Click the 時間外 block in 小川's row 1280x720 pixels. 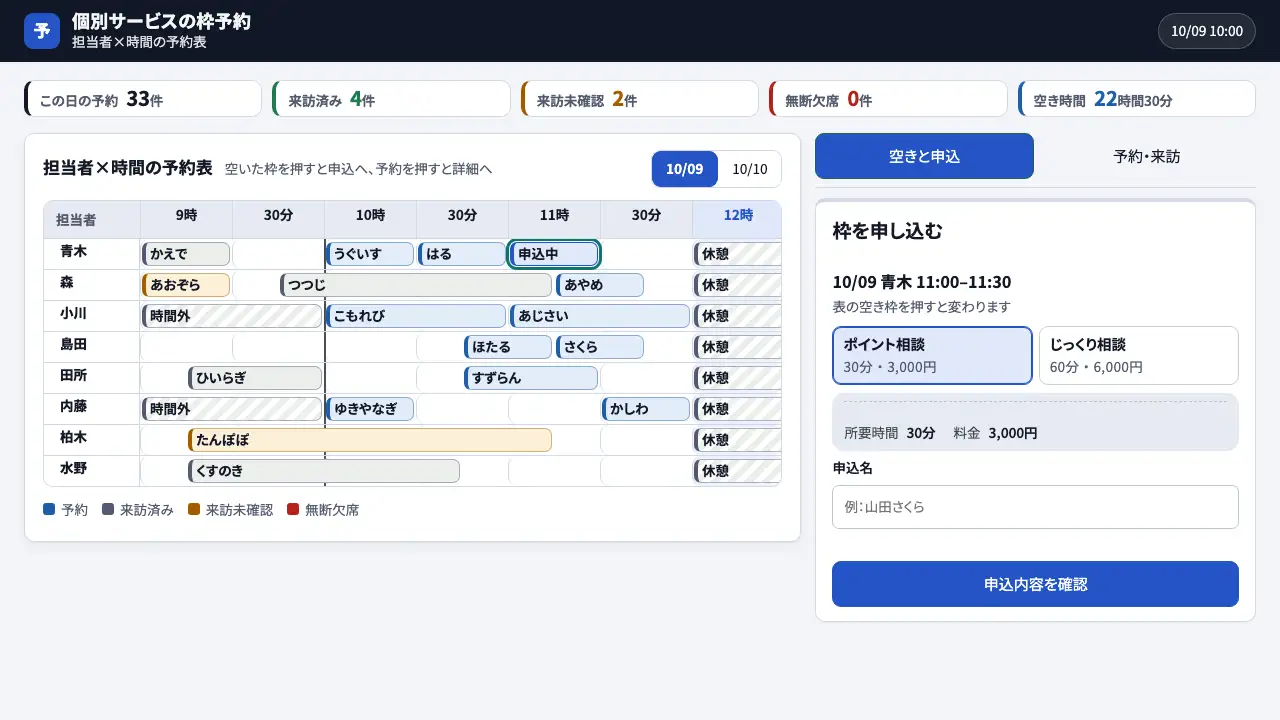(232, 316)
